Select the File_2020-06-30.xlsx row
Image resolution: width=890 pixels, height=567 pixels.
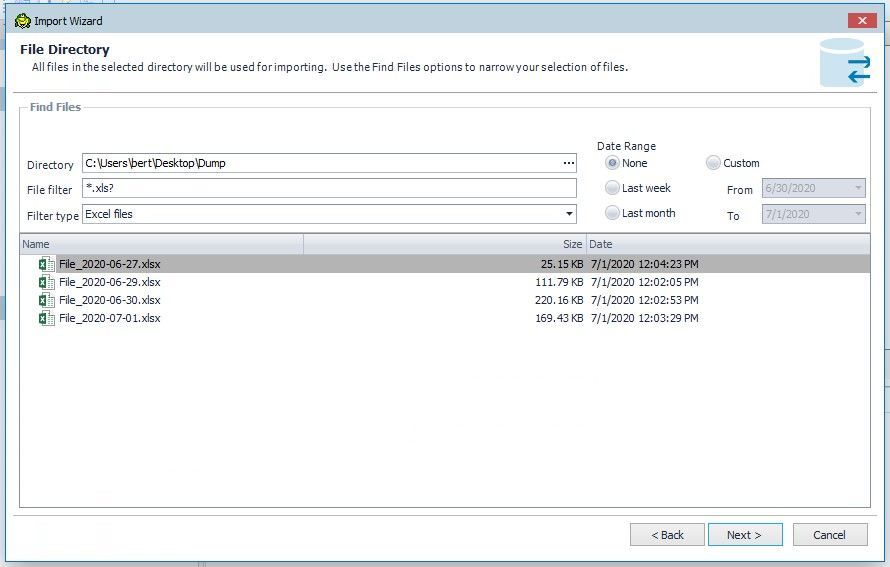445,300
